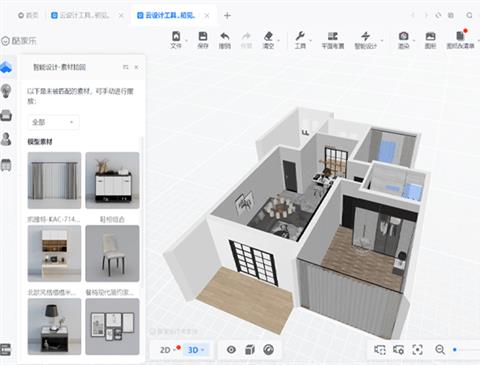
Task: Click the zoom out magnifier icon
Action: 440,350
